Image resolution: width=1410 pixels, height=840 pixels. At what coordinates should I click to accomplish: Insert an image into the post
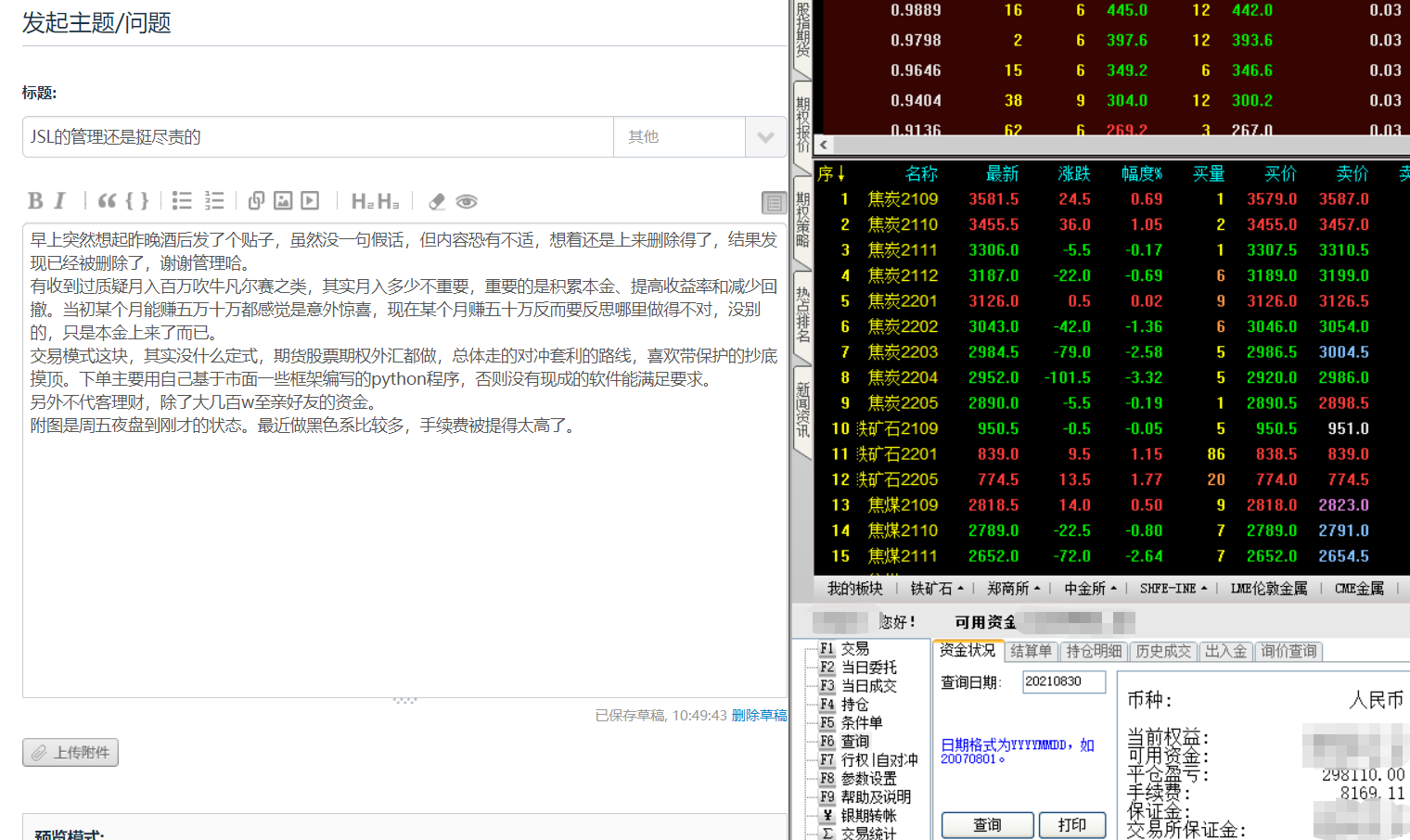[x=284, y=201]
